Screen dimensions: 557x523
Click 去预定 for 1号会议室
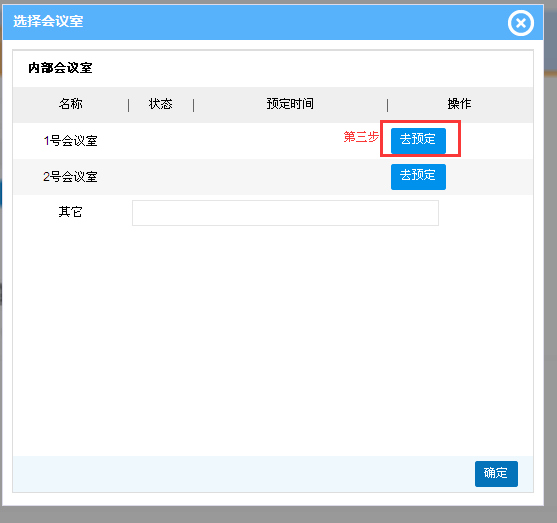pyautogui.click(x=418, y=139)
